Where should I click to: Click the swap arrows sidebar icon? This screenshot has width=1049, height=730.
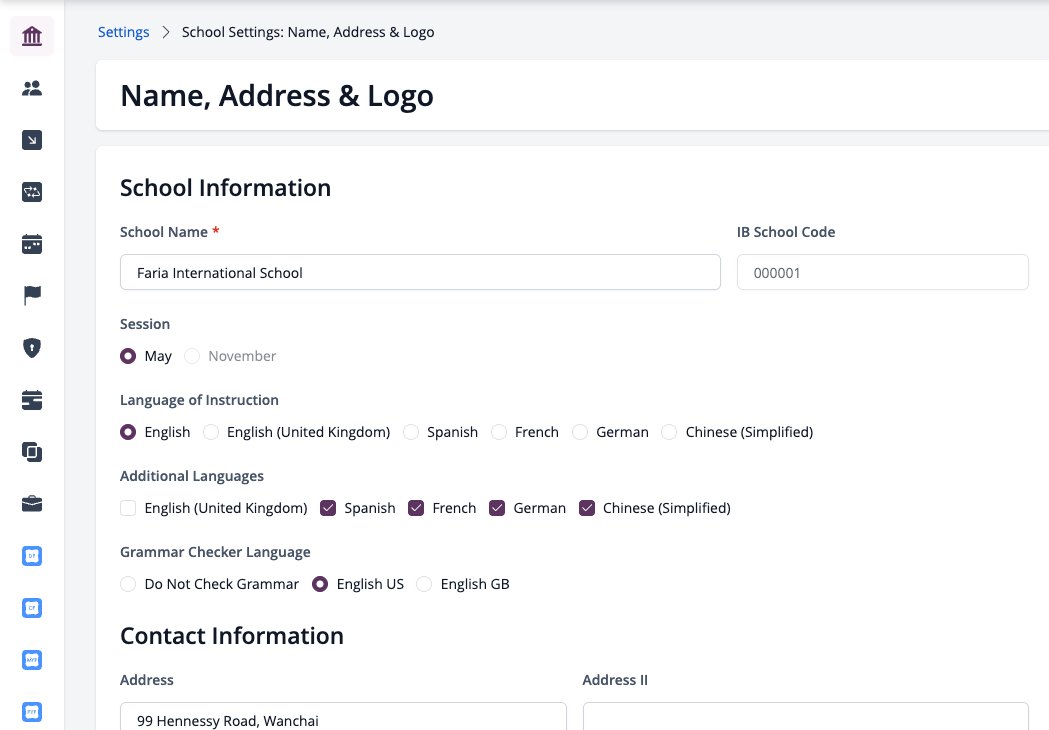32,192
